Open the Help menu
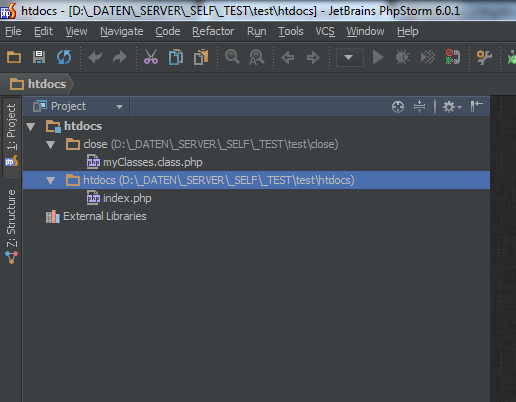516x402 pixels. point(408,31)
